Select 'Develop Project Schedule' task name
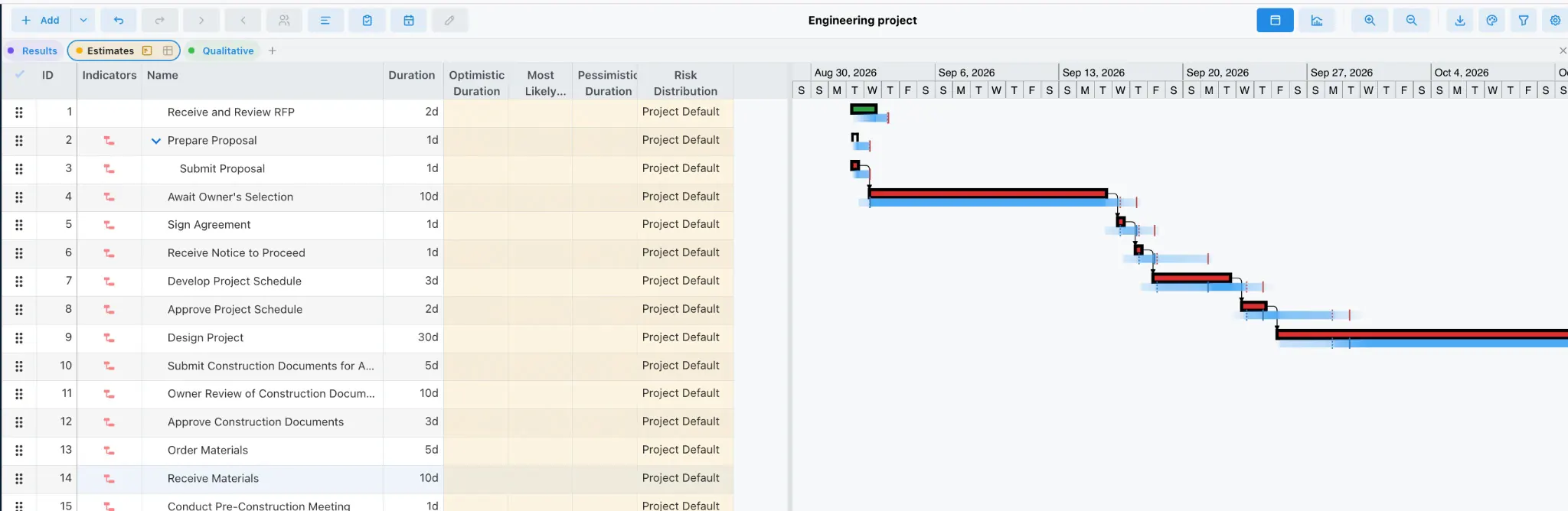This screenshot has width=1568, height=511. tap(234, 282)
